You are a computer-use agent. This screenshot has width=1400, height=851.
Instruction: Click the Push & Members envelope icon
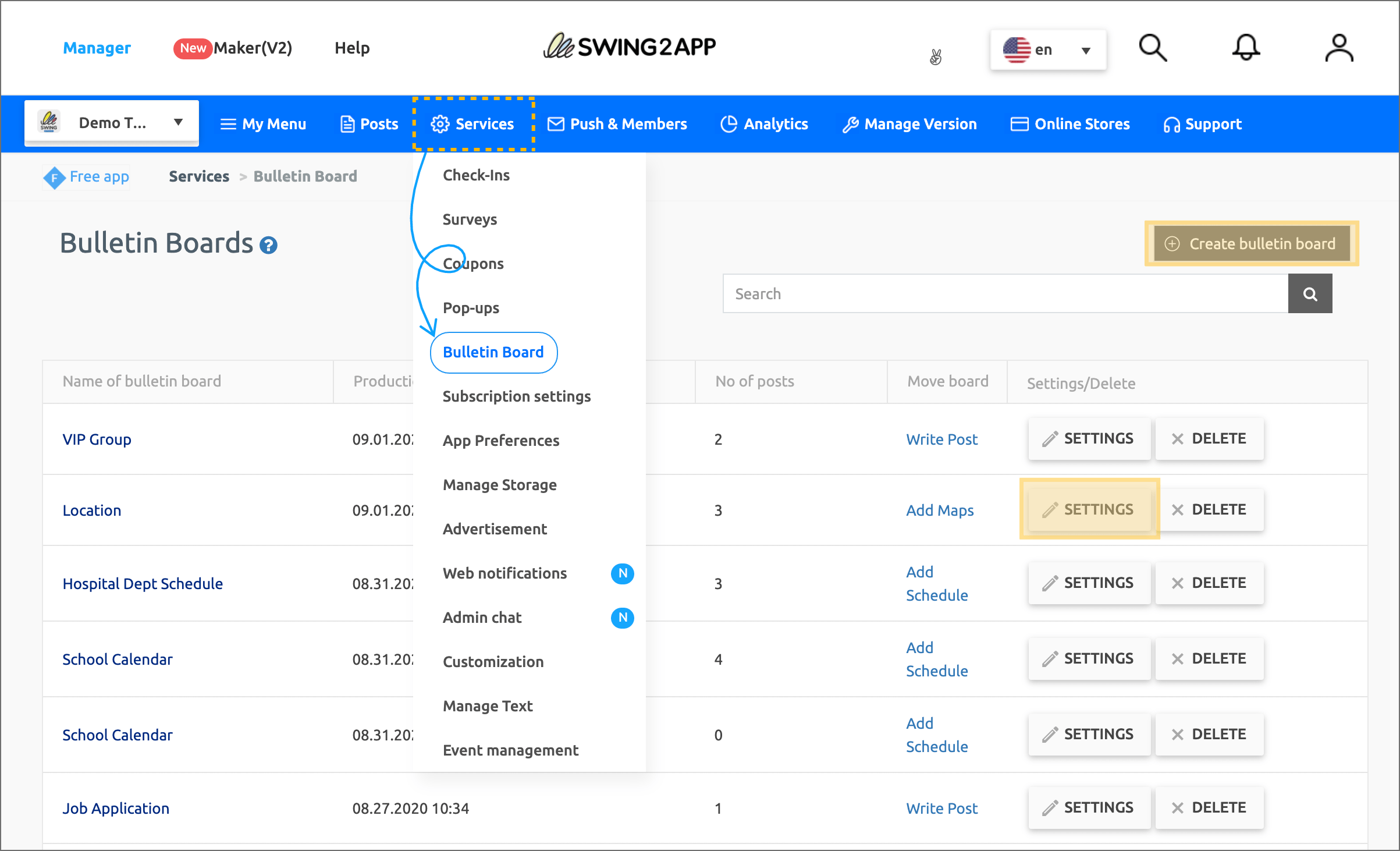point(556,123)
